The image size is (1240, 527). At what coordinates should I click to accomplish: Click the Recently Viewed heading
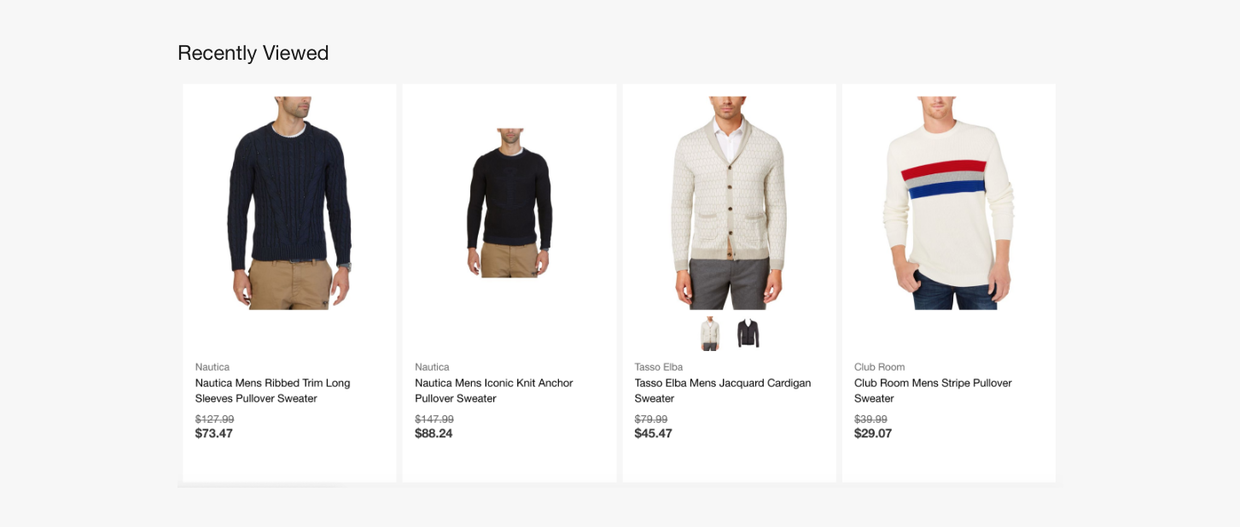pos(253,53)
